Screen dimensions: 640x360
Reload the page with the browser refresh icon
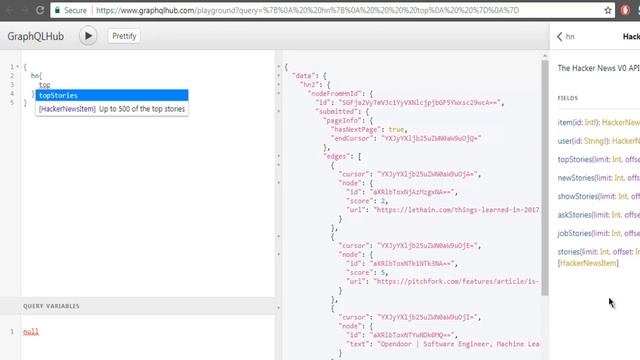(x=40, y=10)
